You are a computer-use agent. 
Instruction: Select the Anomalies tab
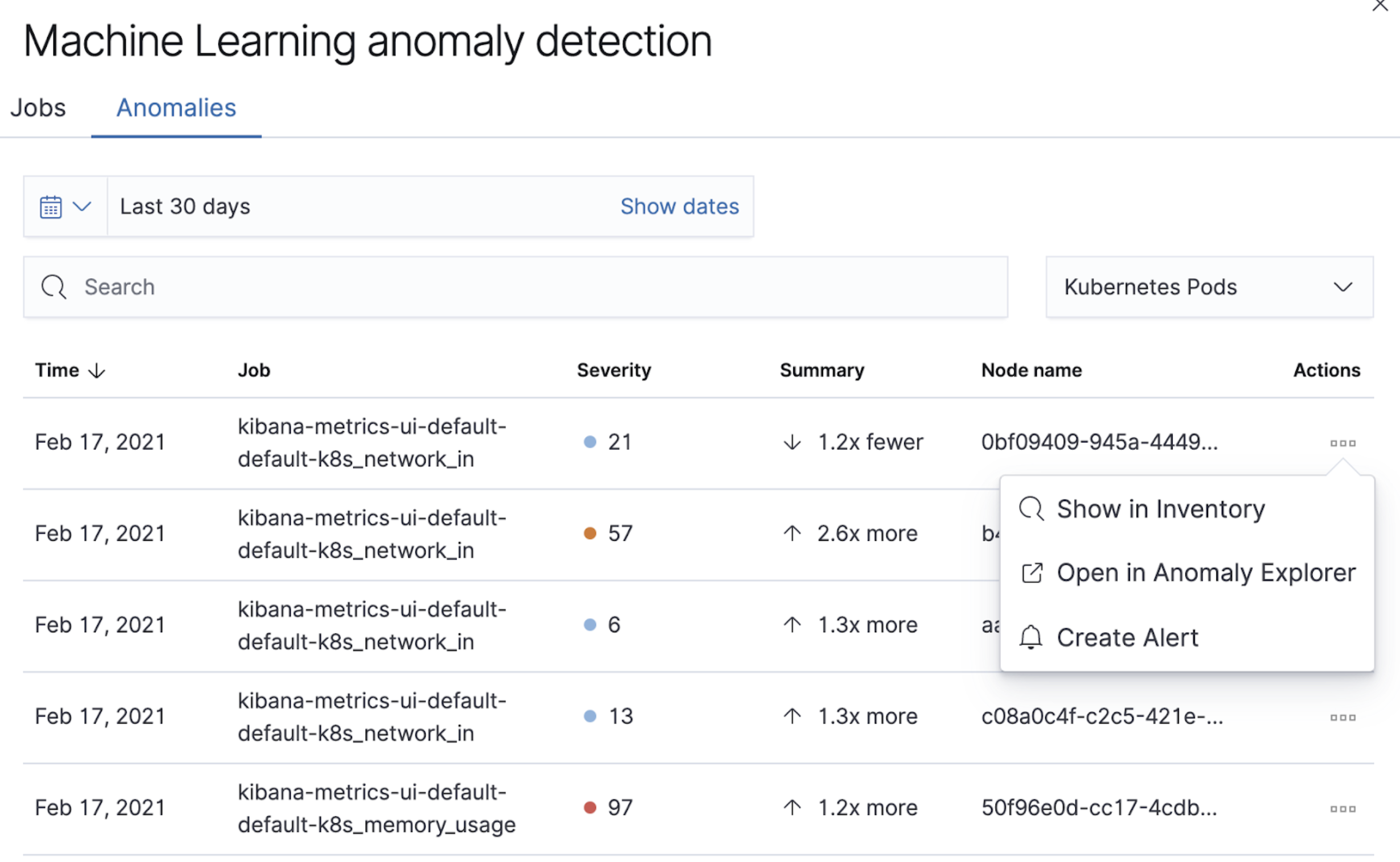click(x=176, y=108)
